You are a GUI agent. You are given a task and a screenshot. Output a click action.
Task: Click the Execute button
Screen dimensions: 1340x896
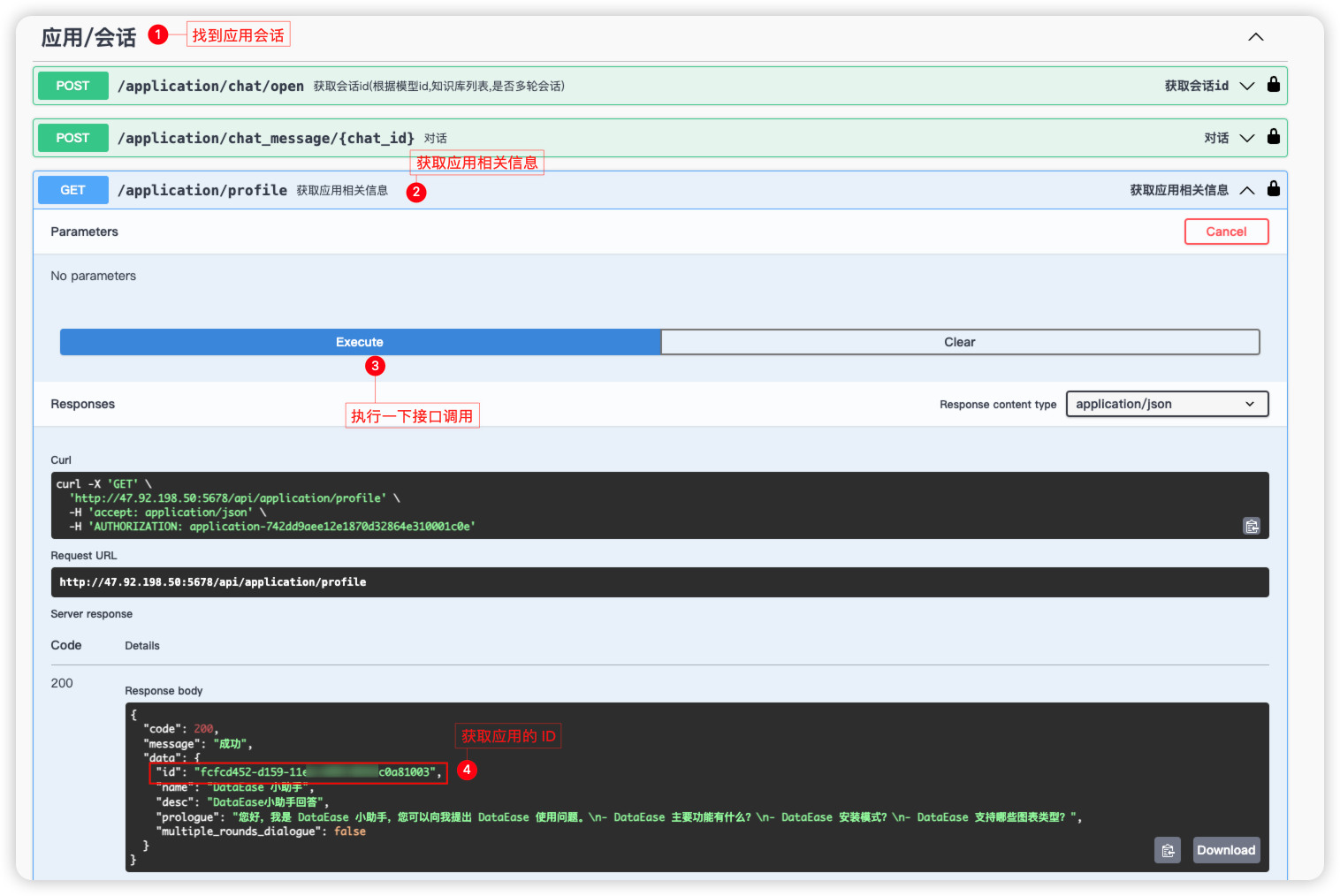pyautogui.click(x=360, y=341)
